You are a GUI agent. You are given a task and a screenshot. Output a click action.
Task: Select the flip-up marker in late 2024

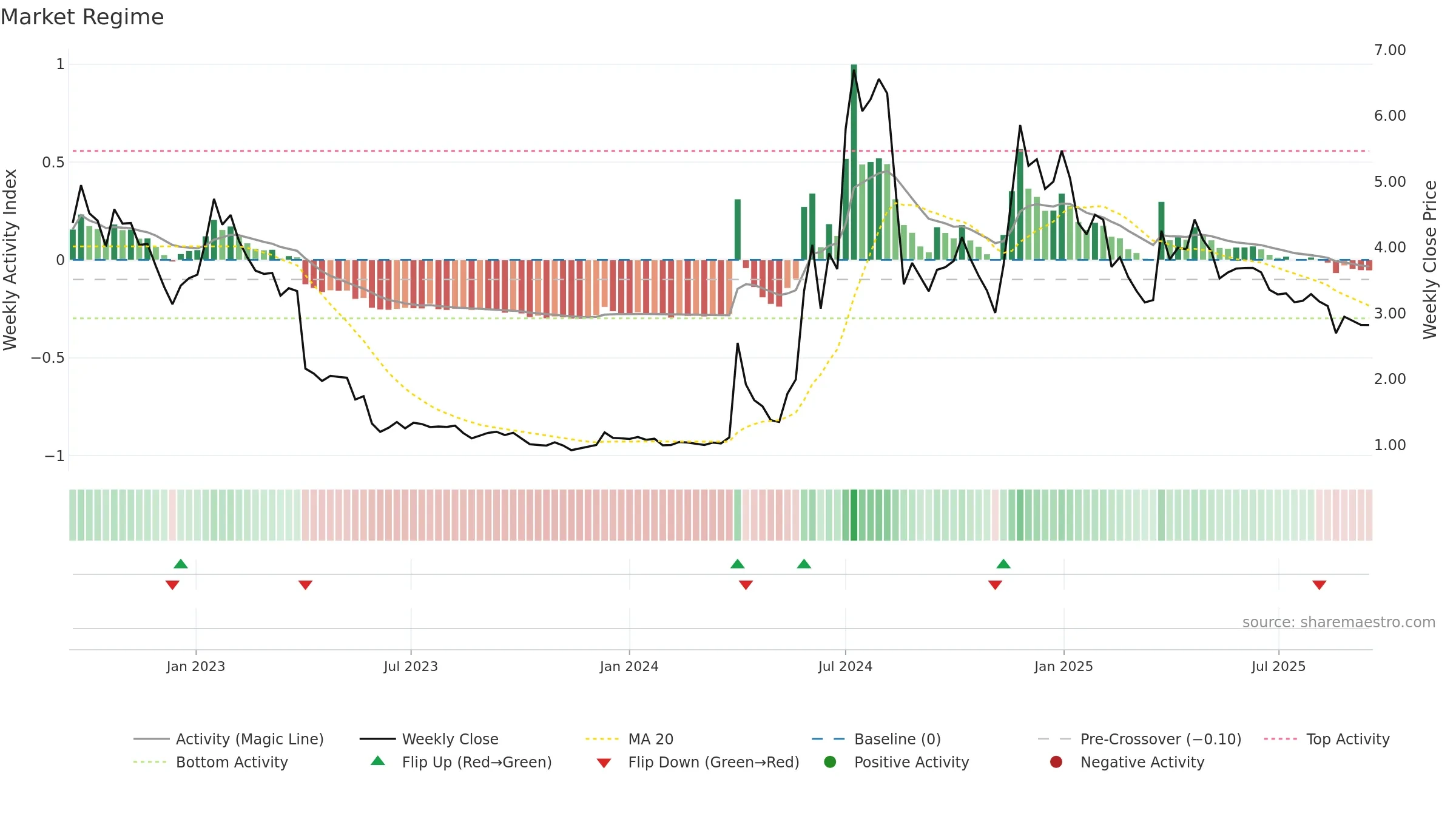(x=1003, y=564)
